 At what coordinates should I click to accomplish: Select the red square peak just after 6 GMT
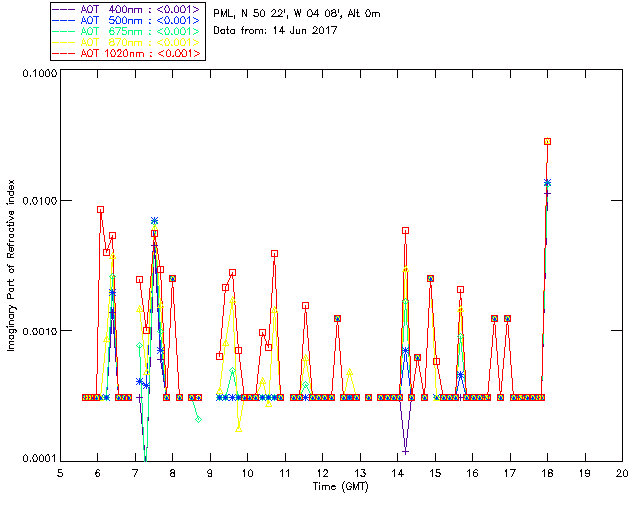tap(100, 209)
